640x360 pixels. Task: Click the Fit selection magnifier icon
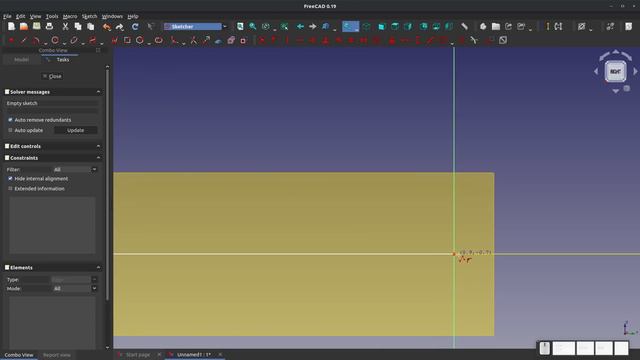click(253, 27)
